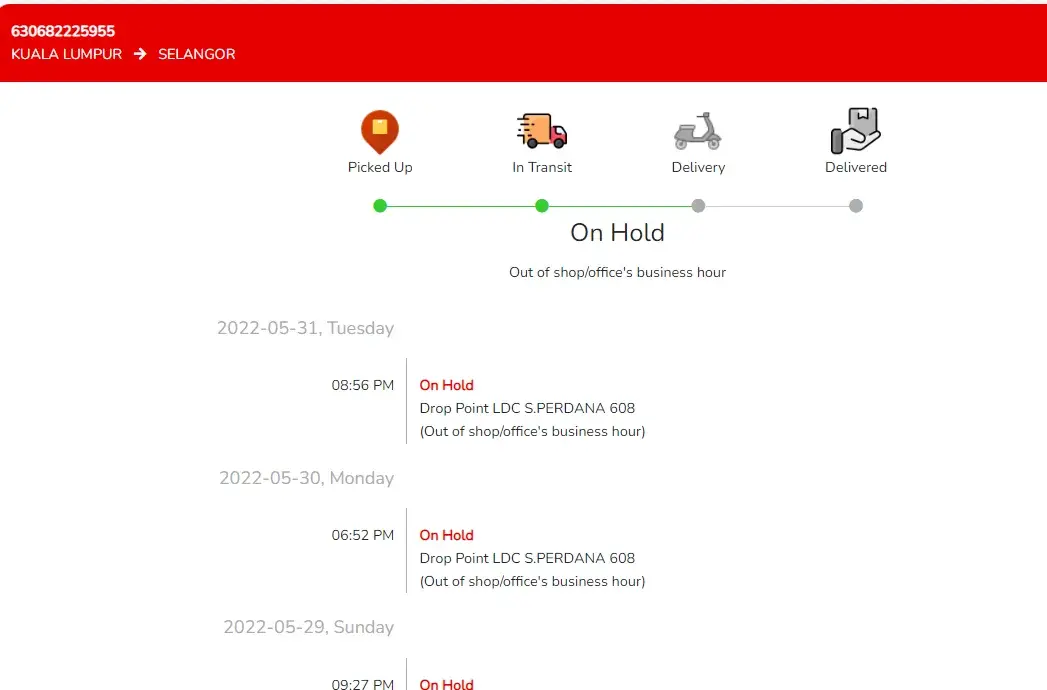The image size is (1047, 690).
Task: Click the gray Delivered progress dot
Action: click(x=855, y=206)
